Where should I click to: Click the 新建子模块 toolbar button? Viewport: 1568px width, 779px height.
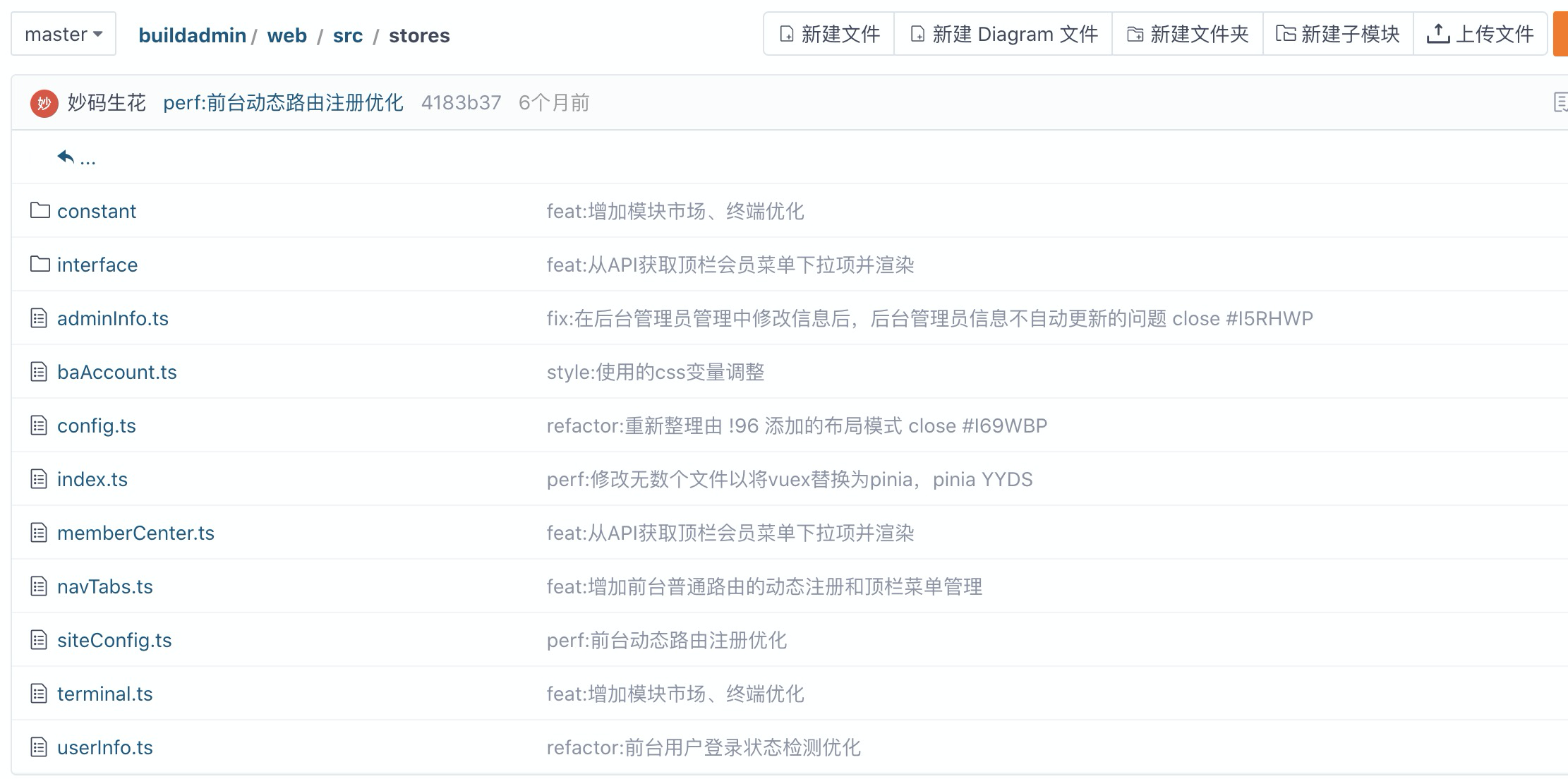[x=1338, y=34]
